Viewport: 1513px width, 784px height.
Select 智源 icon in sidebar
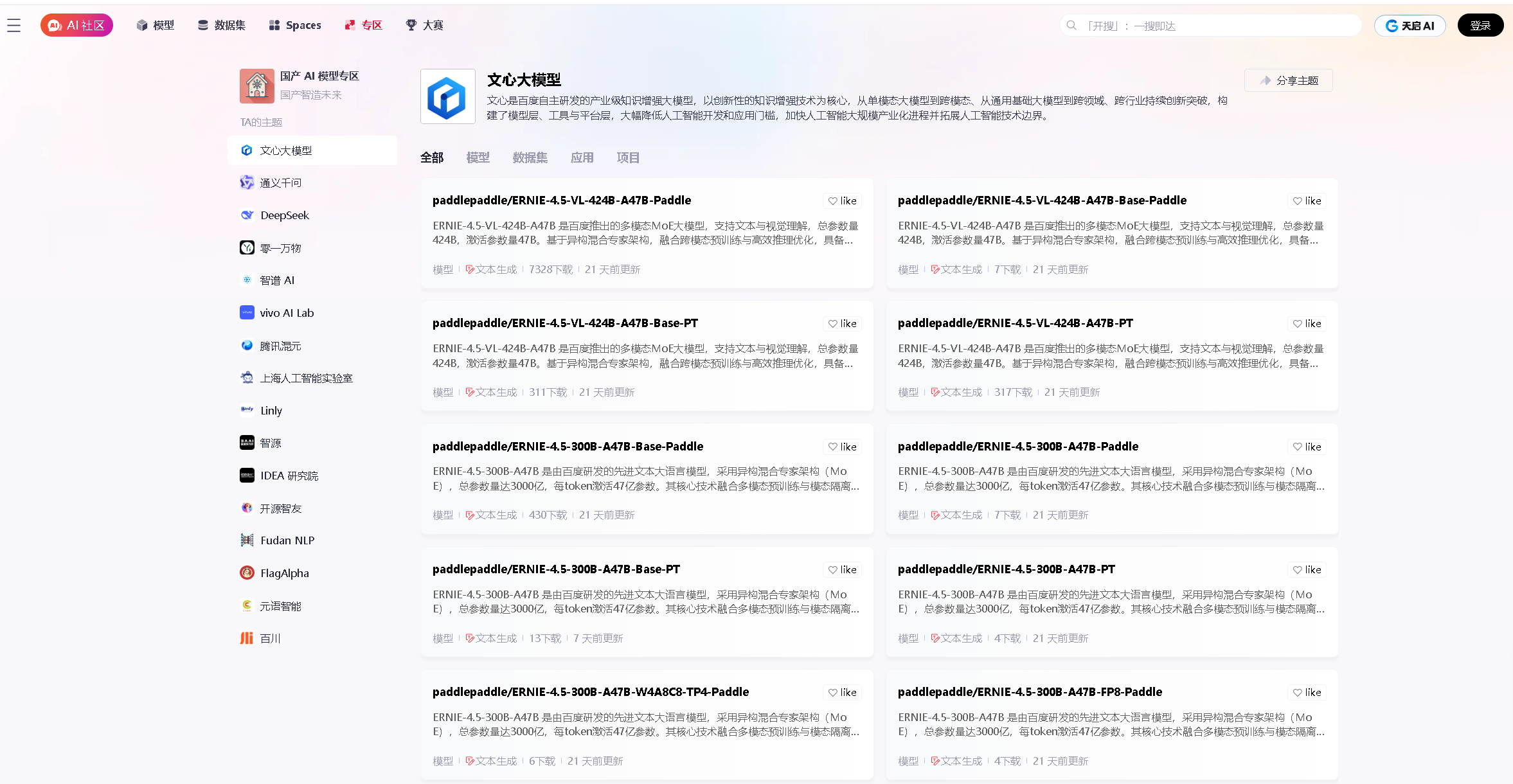point(247,443)
